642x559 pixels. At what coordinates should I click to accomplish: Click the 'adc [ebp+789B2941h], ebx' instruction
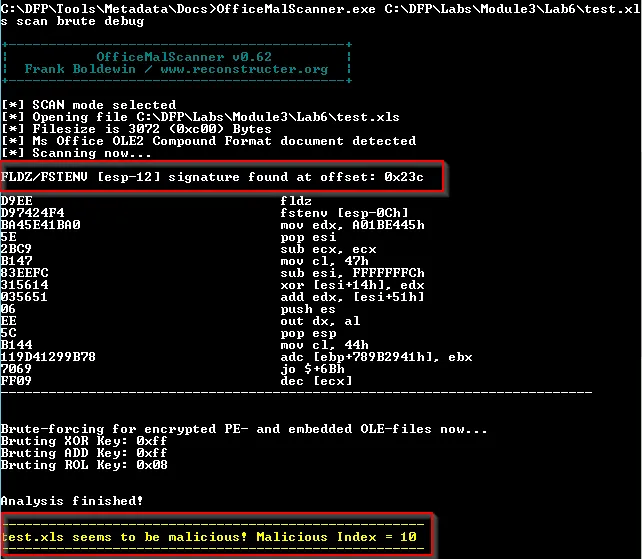pyautogui.click(x=377, y=357)
